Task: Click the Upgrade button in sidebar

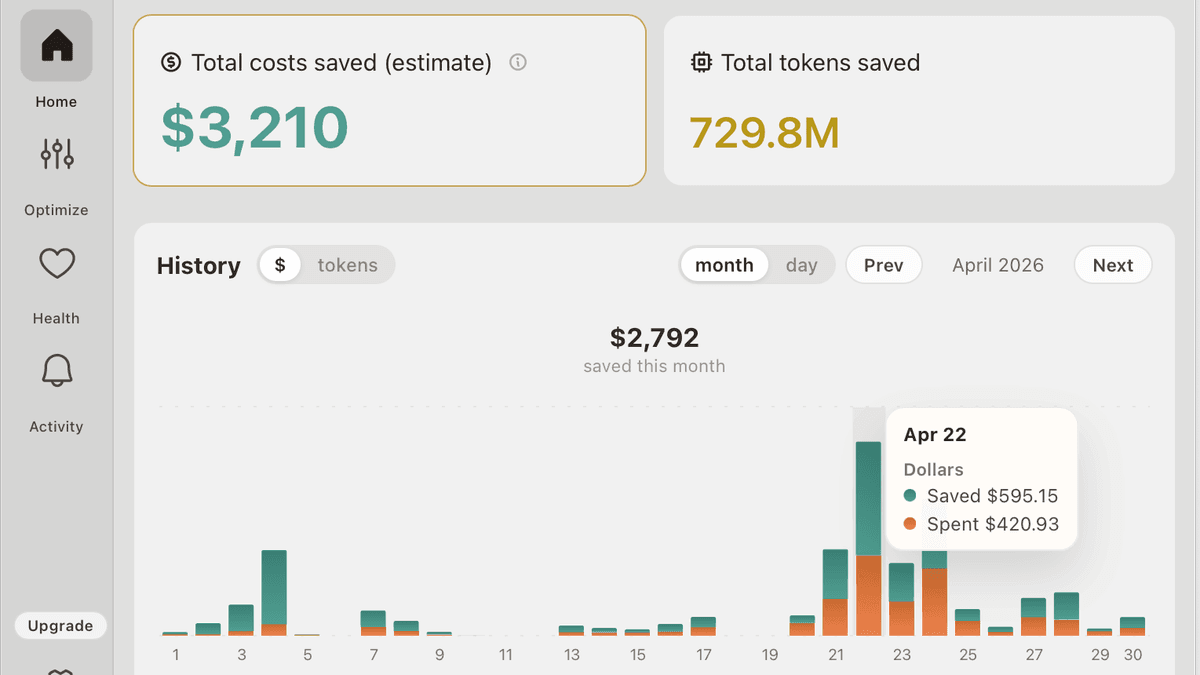Action: coord(60,626)
